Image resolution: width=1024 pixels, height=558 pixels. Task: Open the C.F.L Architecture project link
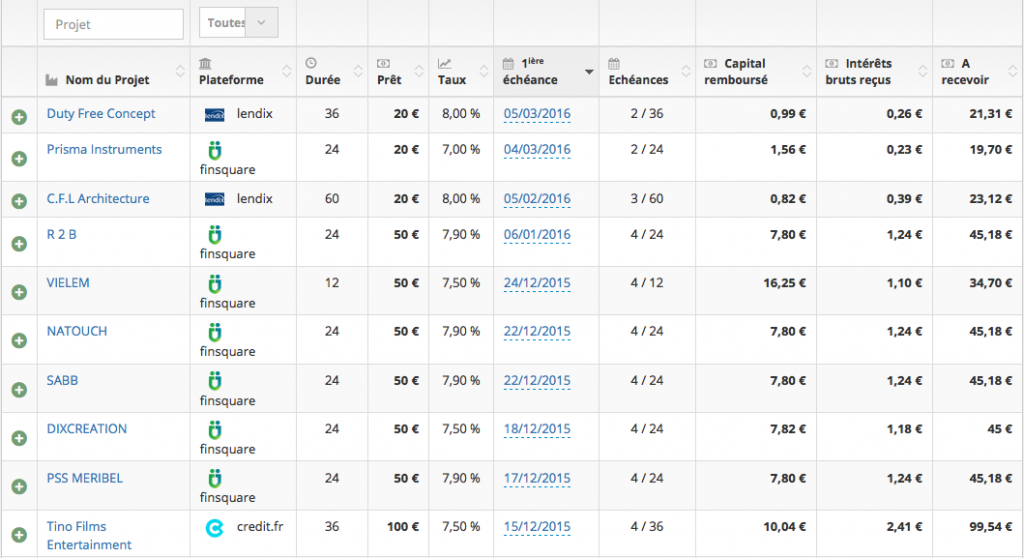pos(98,199)
